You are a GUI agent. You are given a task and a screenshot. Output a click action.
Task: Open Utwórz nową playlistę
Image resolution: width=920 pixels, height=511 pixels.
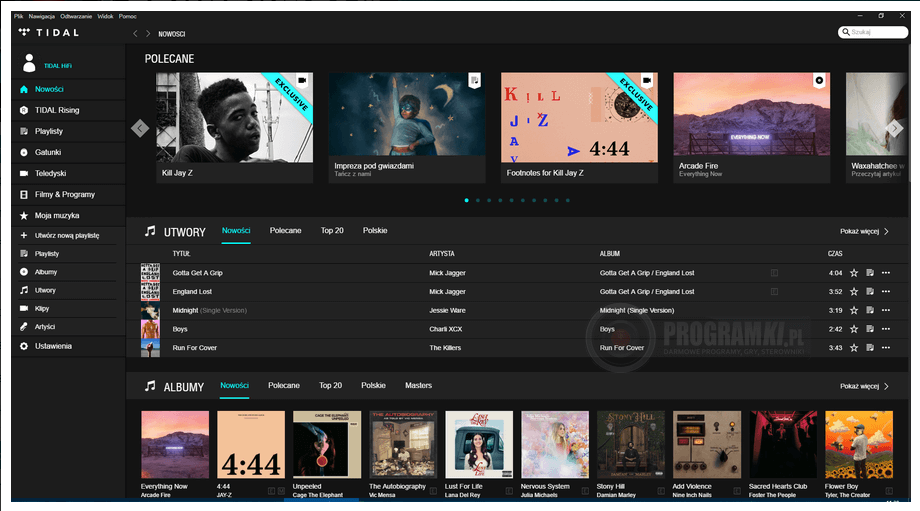(67, 235)
